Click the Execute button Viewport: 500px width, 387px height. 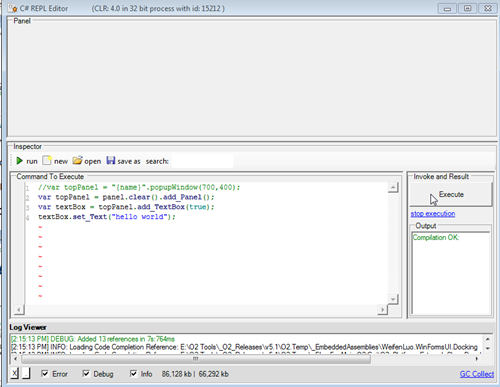click(451, 194)
